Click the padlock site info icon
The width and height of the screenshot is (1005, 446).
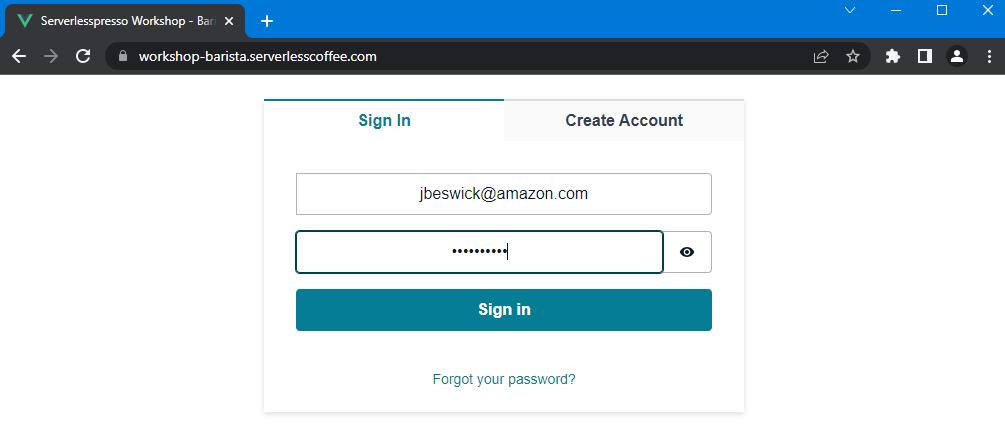(x=124, y=56)
